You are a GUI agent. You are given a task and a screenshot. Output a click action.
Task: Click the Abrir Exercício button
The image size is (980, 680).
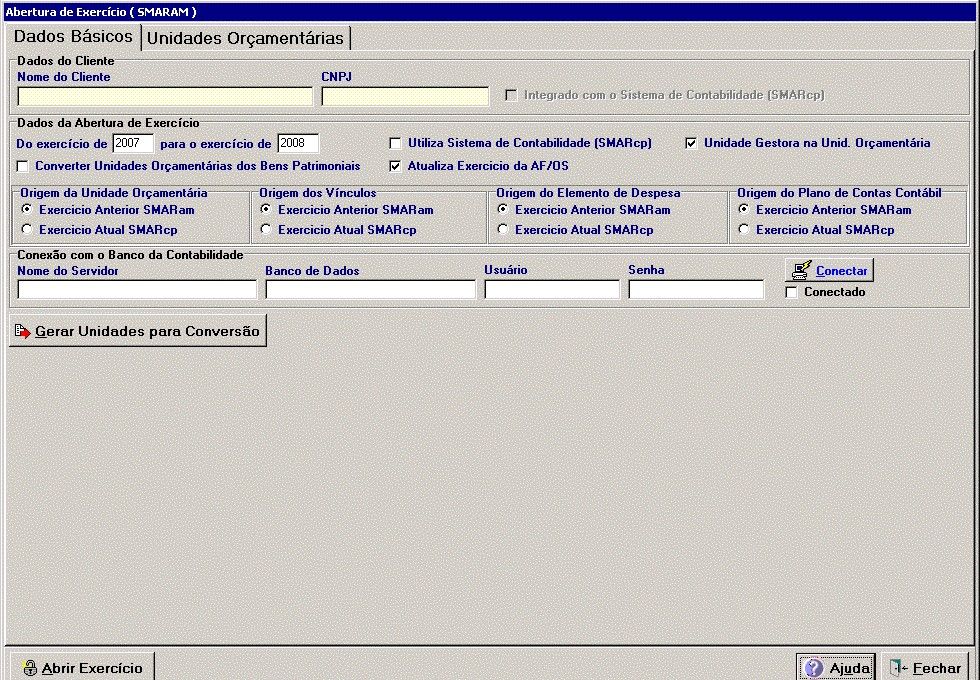[82, 668]
